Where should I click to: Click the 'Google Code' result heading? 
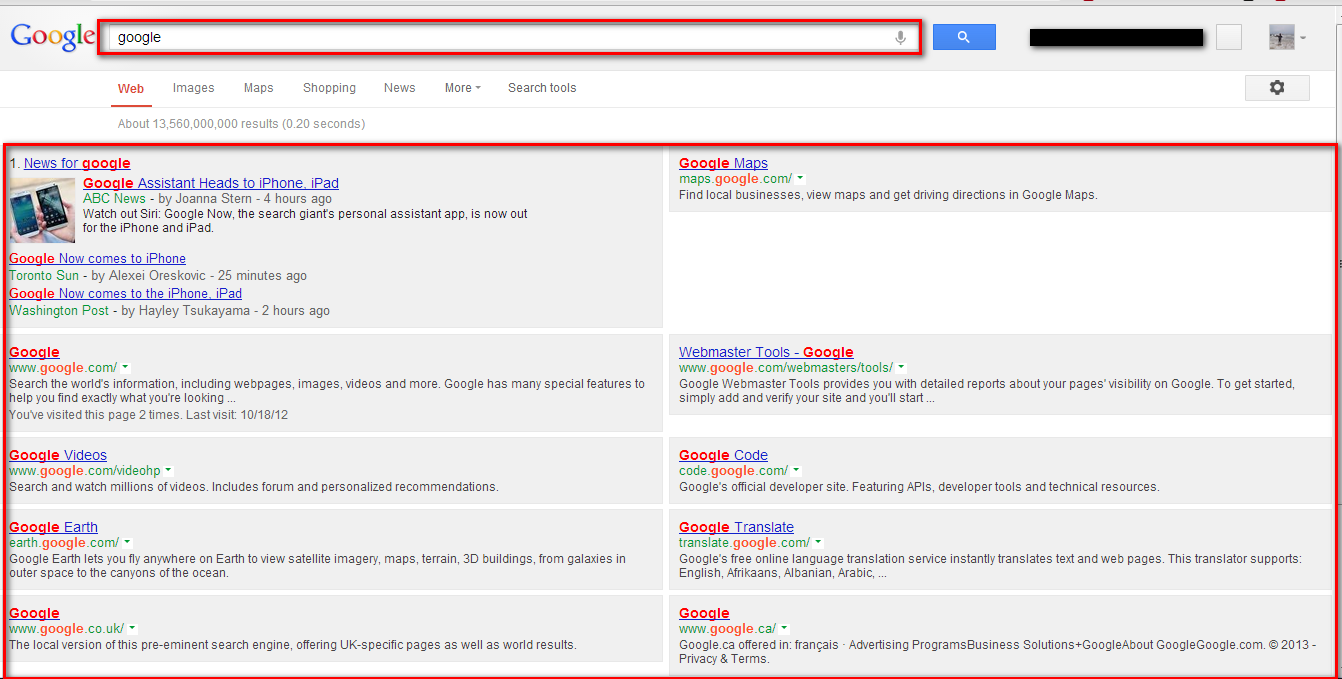coord(722,454)
